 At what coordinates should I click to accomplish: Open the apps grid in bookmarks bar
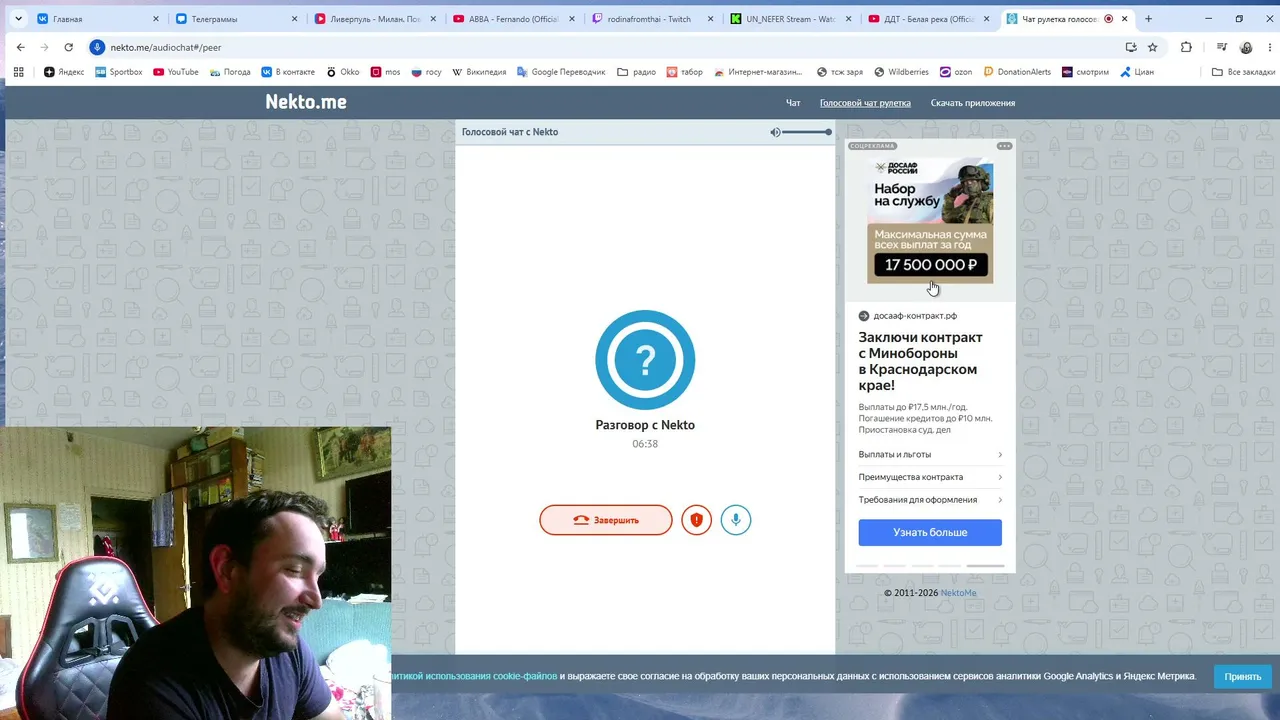tap(18, 72)
